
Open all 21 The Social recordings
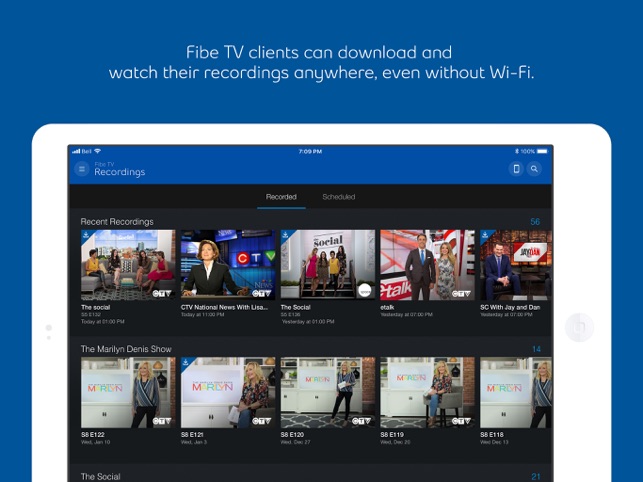coord(536,477)
